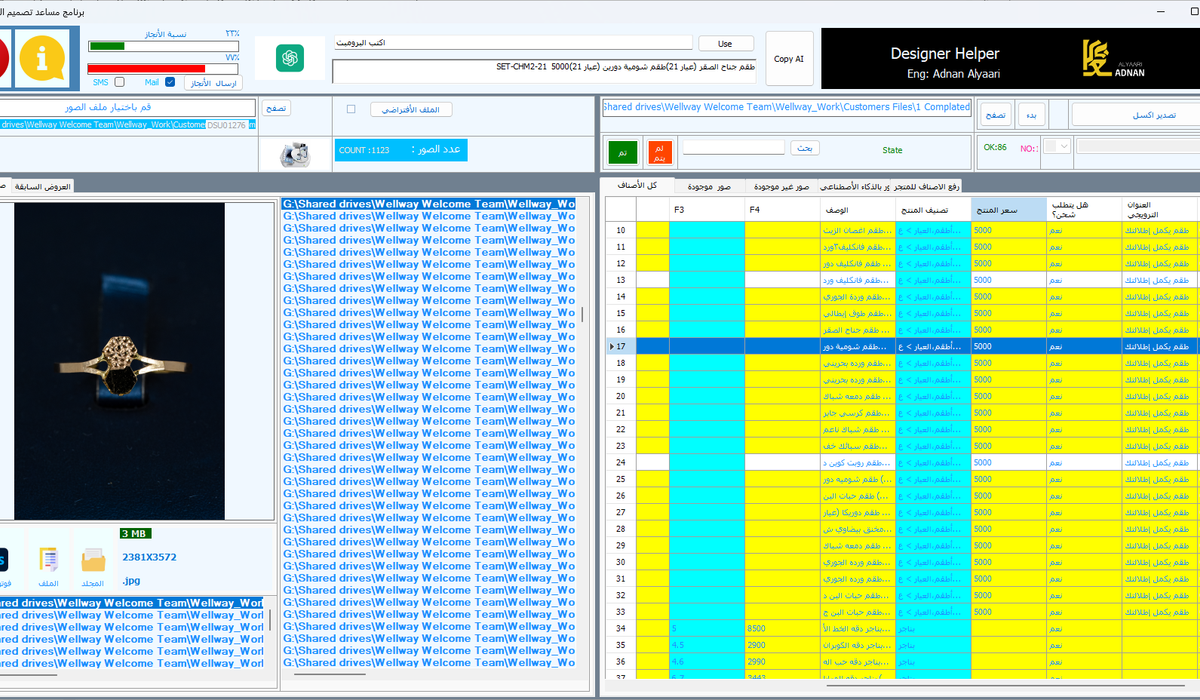This screenshot has height=700, width=1200.
Task: Click the F4 column header
Action: pos(782,210)
